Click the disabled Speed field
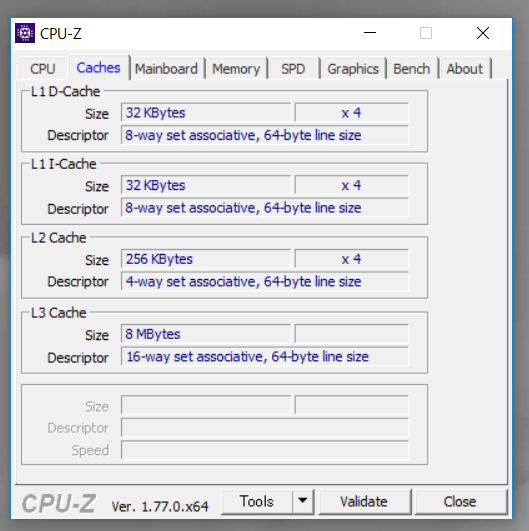This screenshot has width=529, height=531. (265, 450)
